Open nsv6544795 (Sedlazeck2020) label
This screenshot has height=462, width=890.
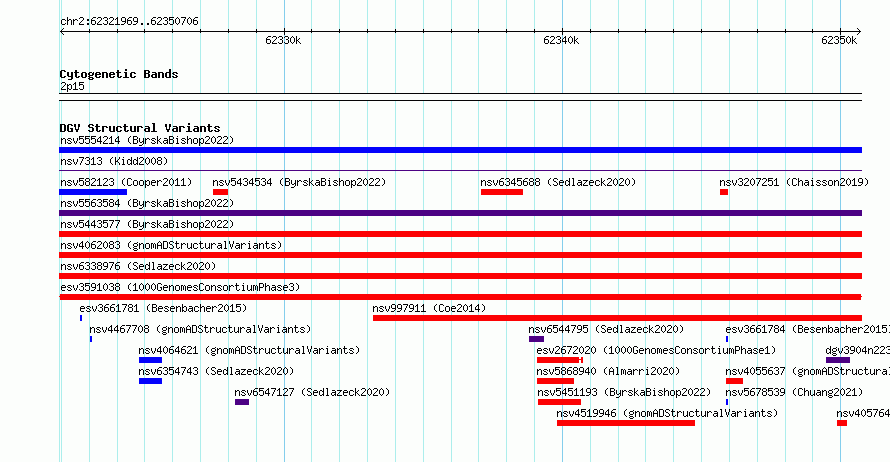[x=606, y=329]
